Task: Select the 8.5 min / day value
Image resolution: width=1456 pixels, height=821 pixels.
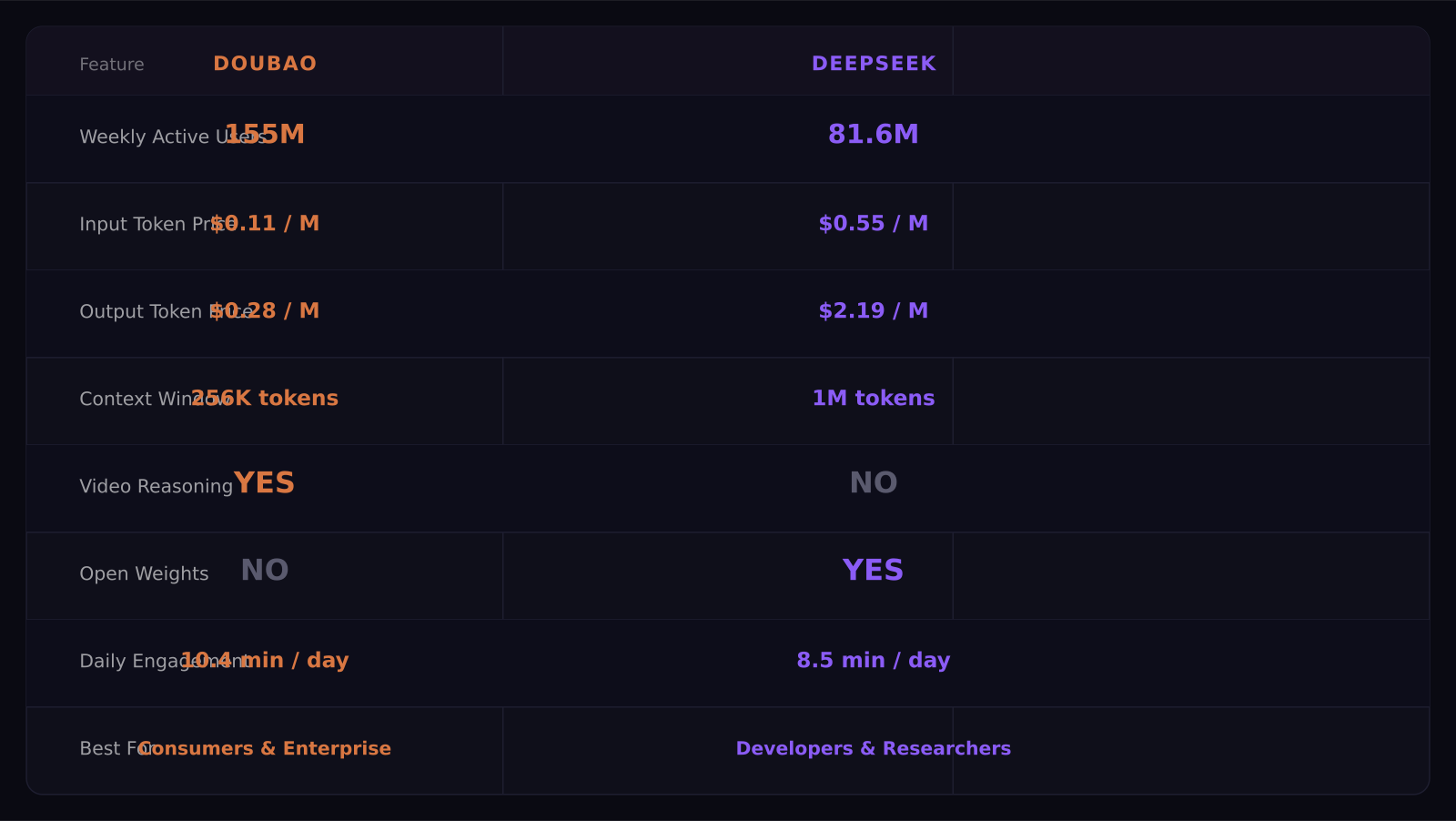Action: (x=874, y=660)
